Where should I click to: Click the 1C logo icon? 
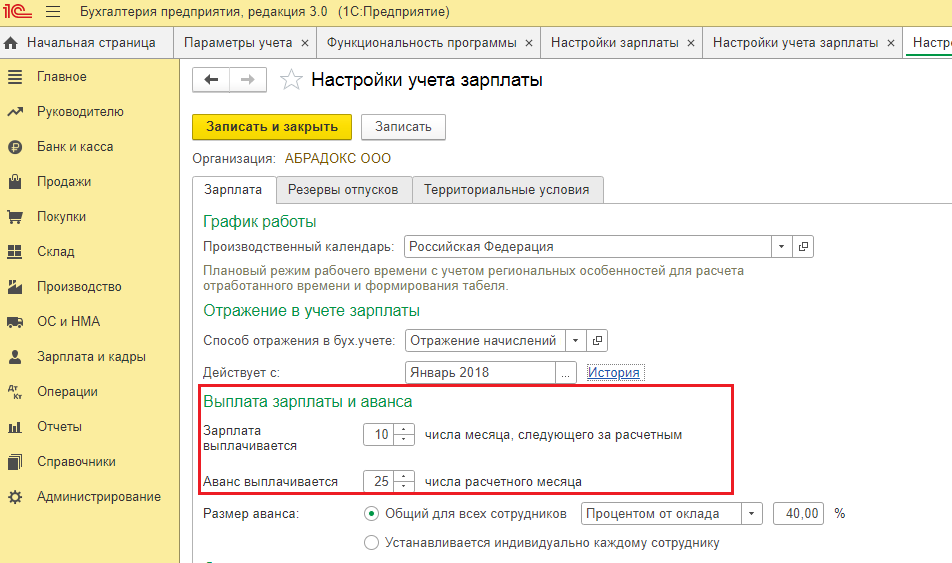tap(16, 11)
